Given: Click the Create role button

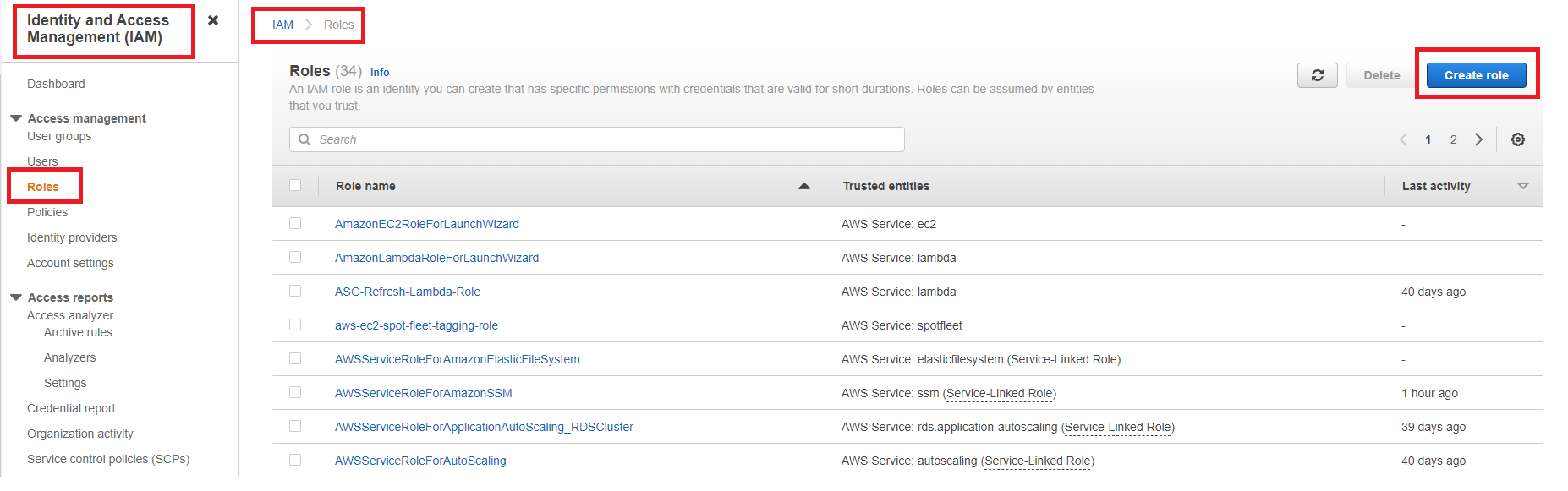Looking at the screenshot, I should click(1476, 75).
